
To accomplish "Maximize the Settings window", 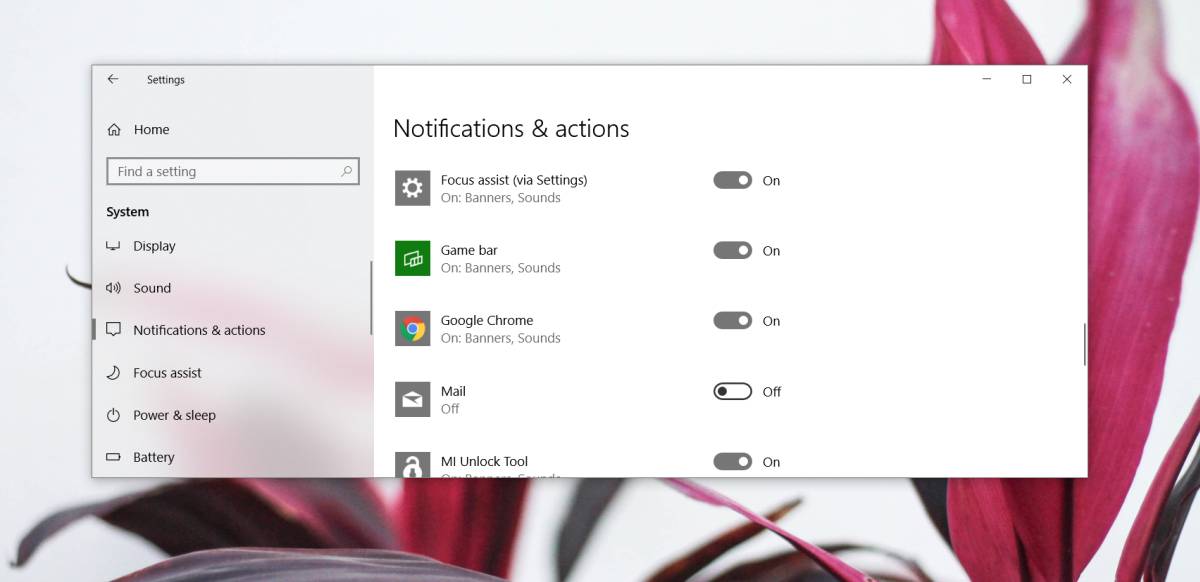I will click(1026, 80).
